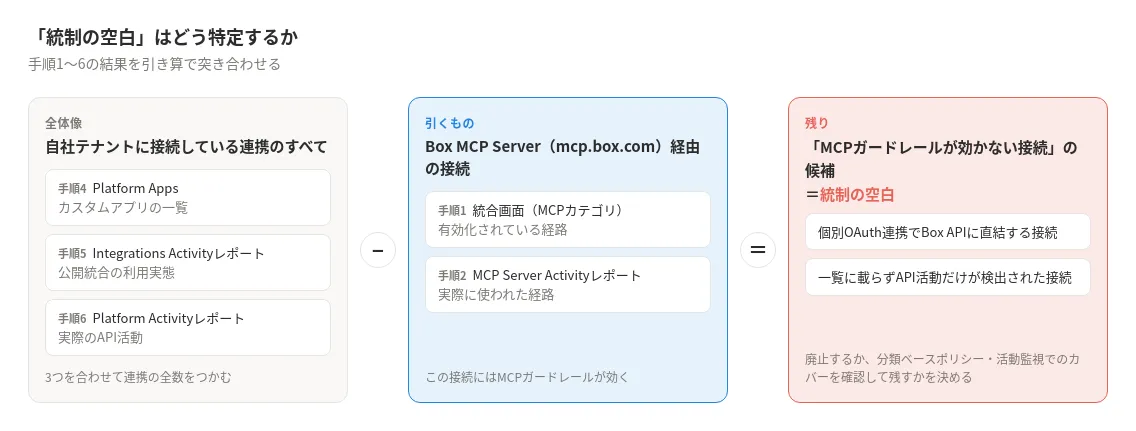
Task: Open the 手順5 Integrations Activityレポート card
Action: (x=188, y=263)
